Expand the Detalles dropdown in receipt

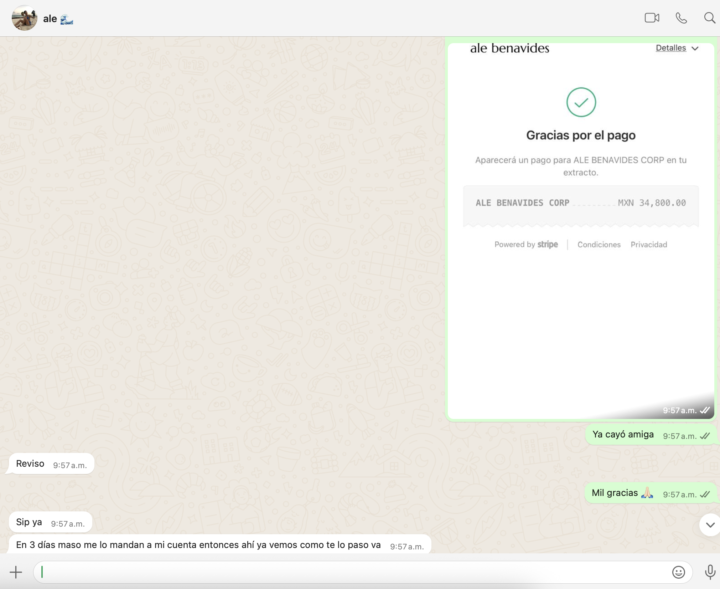coord(677,48)
